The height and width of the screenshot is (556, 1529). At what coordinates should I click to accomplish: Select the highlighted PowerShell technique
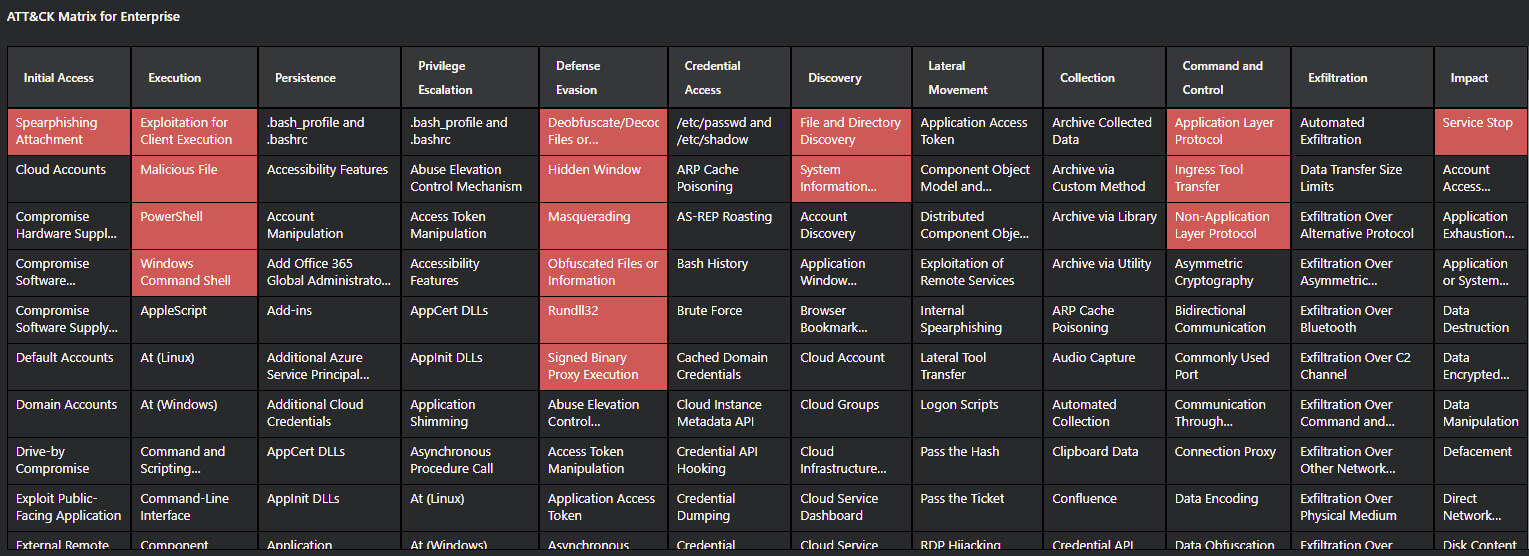[194, 226]
